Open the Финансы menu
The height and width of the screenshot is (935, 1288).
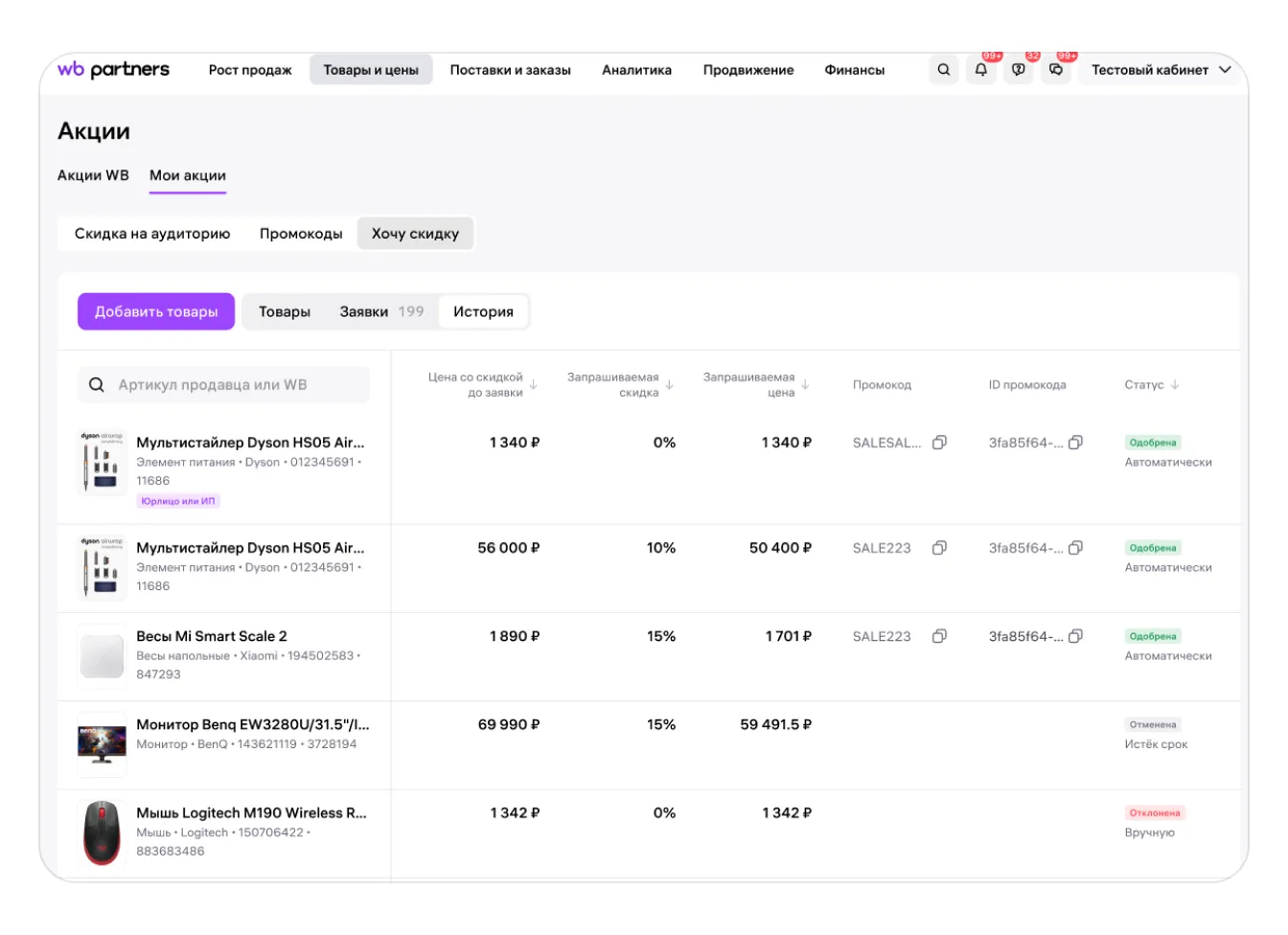[x=855, y=70]
